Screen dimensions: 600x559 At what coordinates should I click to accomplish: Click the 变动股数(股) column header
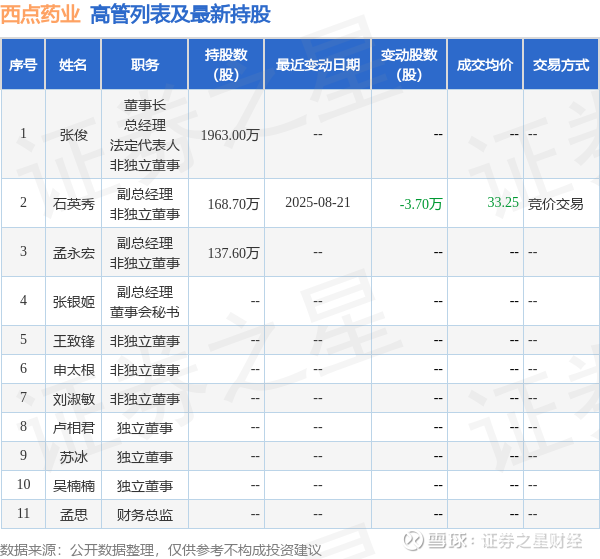point(409,65)
